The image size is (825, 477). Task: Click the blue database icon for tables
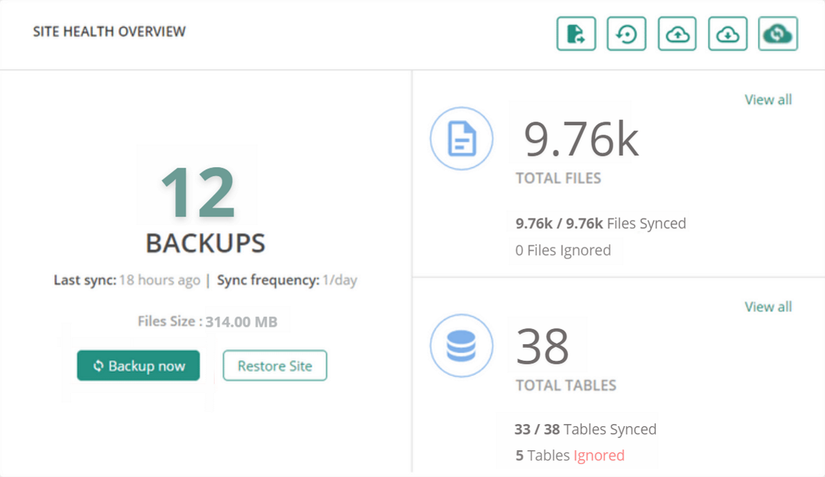(x=461, y=346)
